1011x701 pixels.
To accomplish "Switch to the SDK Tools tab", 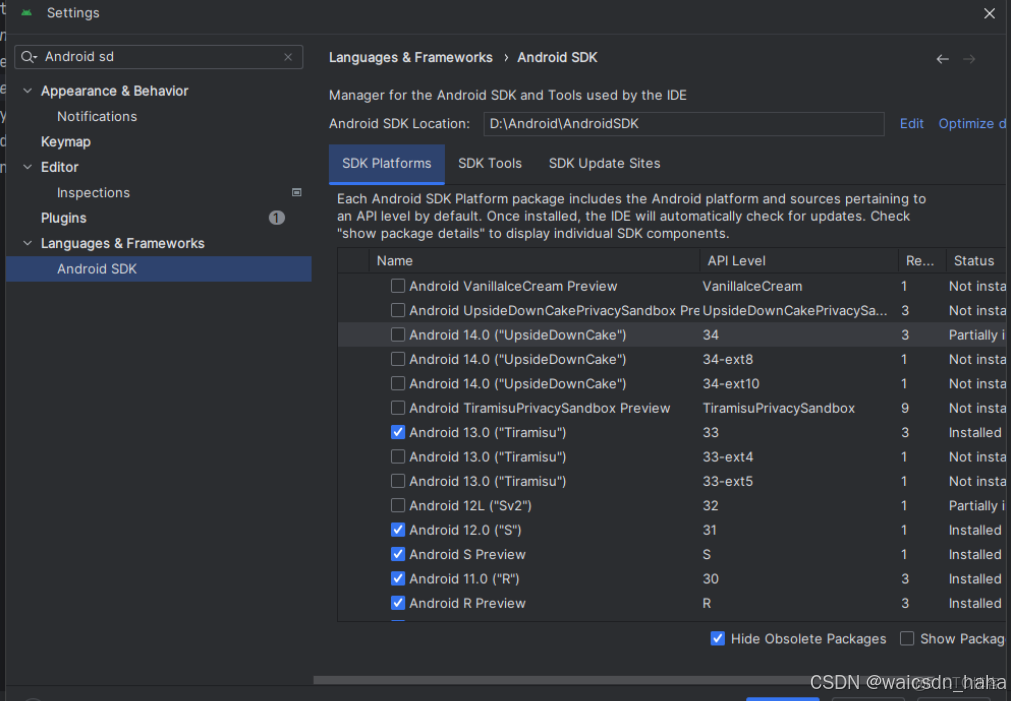I will (489, 163).
